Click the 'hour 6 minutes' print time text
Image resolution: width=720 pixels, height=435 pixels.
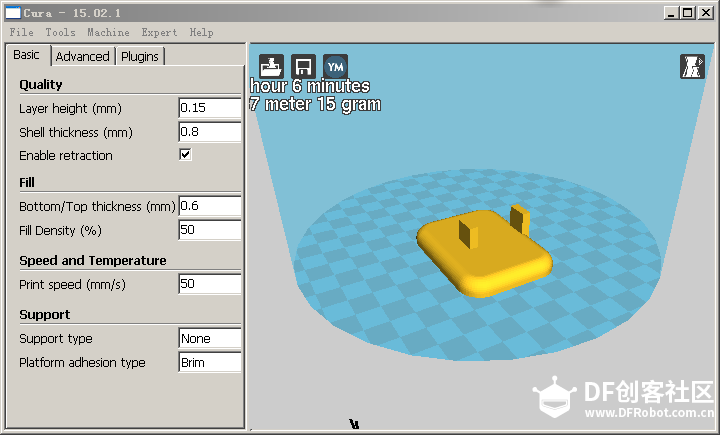(310, 86)
